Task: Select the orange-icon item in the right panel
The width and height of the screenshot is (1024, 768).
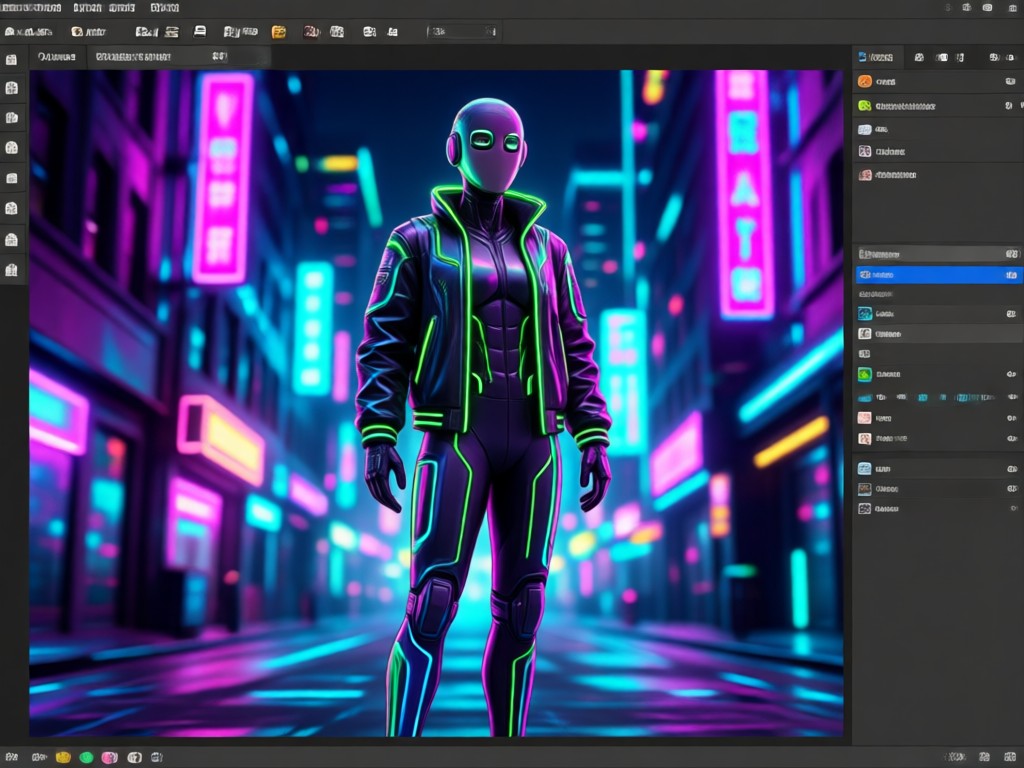Action: coord(937,82)
